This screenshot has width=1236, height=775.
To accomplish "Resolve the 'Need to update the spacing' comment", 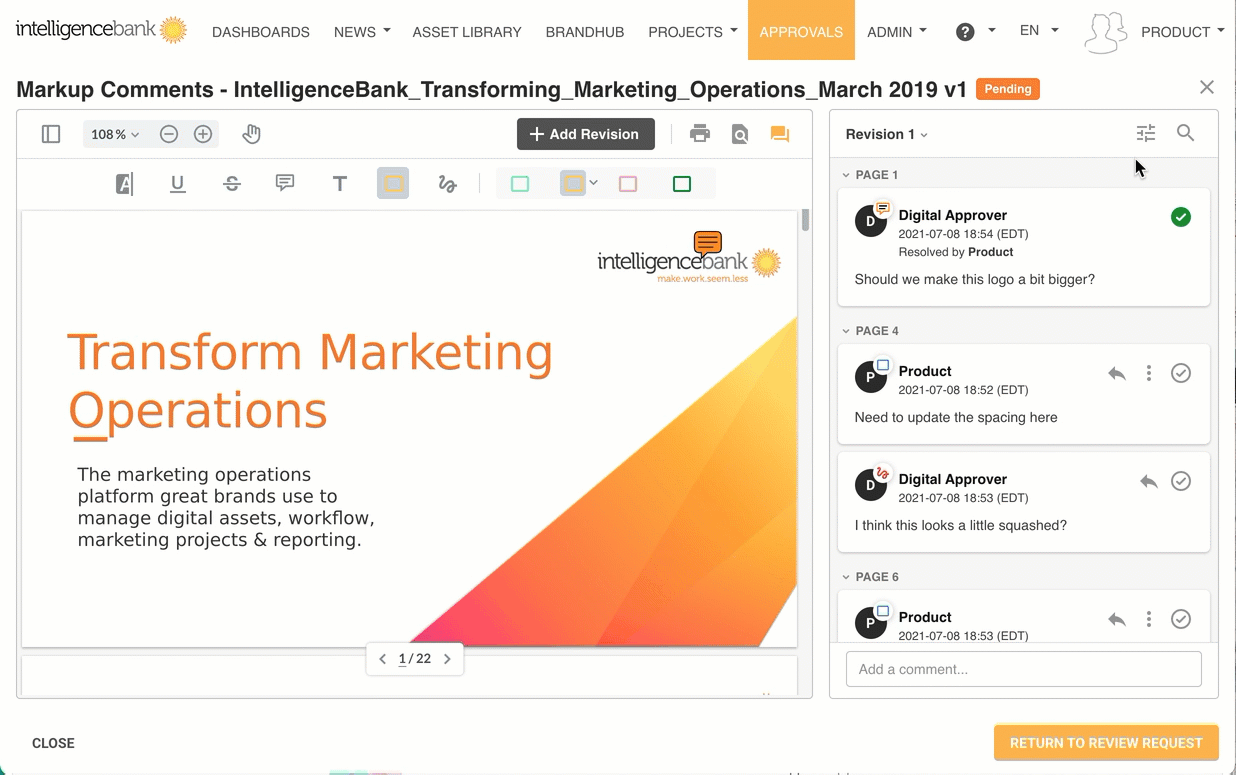I will click(1181, 373).
